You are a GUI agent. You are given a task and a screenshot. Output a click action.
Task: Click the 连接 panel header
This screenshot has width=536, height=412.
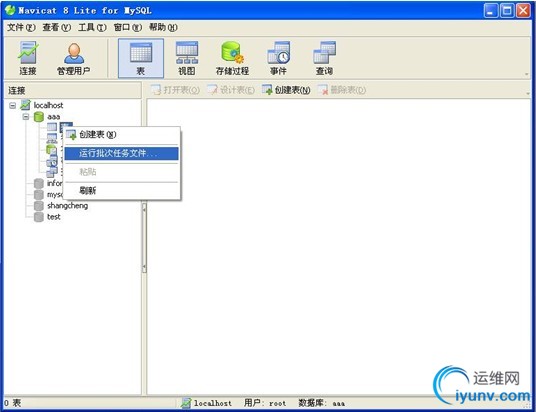[x=72, y=90]
